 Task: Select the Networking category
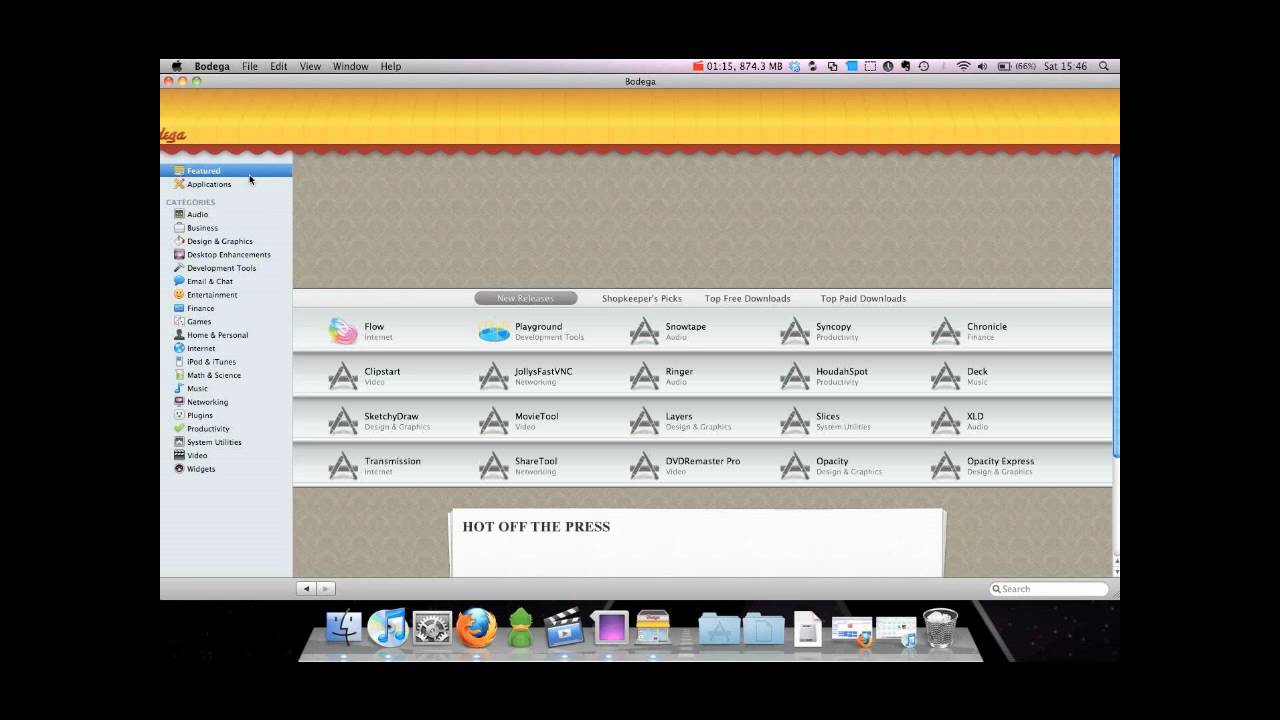pos(207,402)
